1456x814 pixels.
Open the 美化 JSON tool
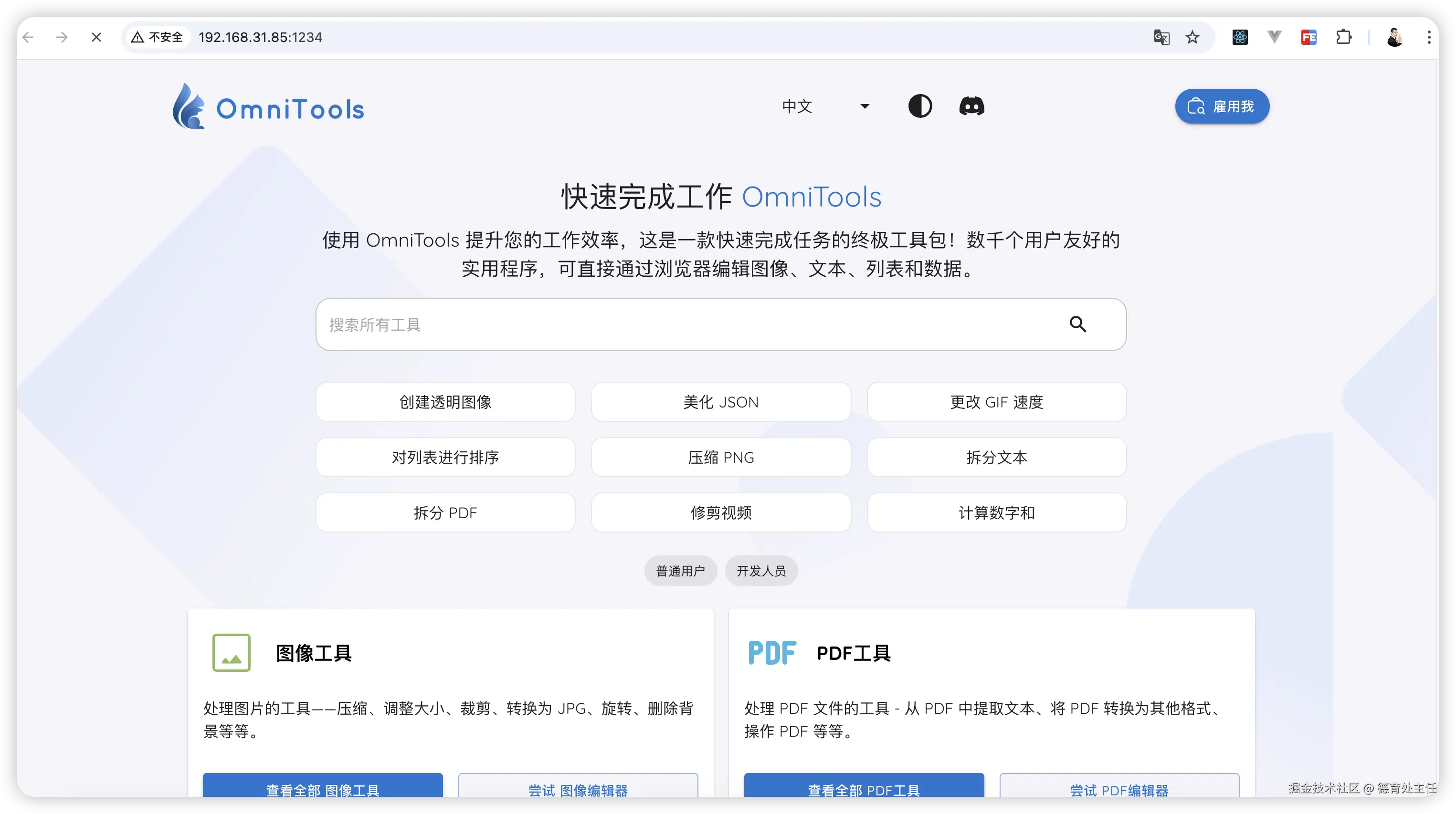click(721, 402)
